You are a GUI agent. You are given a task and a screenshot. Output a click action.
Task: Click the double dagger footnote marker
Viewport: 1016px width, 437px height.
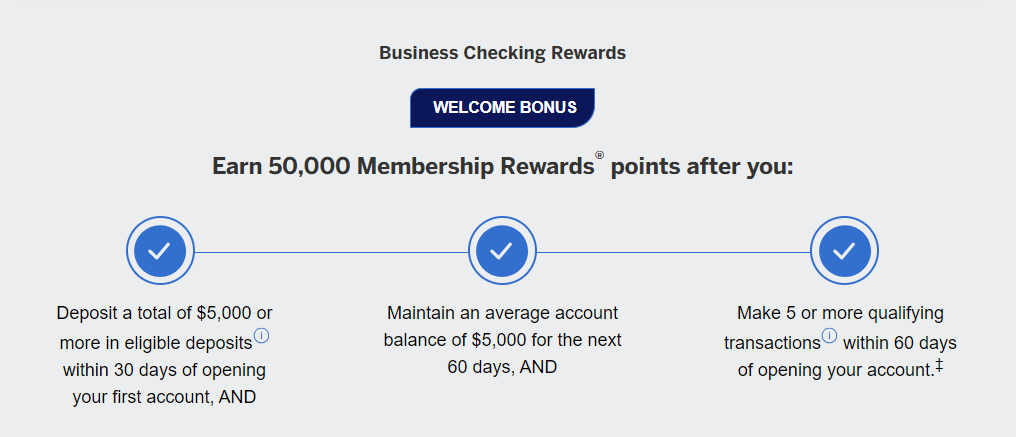[x=939, y=367]
